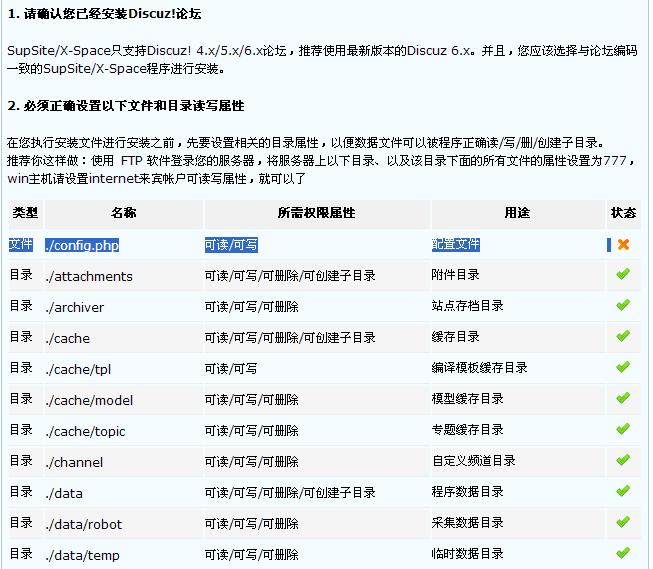Viewport: 653px width, 569px height.
Task: Click the 专题缓存目录 usage cell
Action: click(x=468, y=429)
